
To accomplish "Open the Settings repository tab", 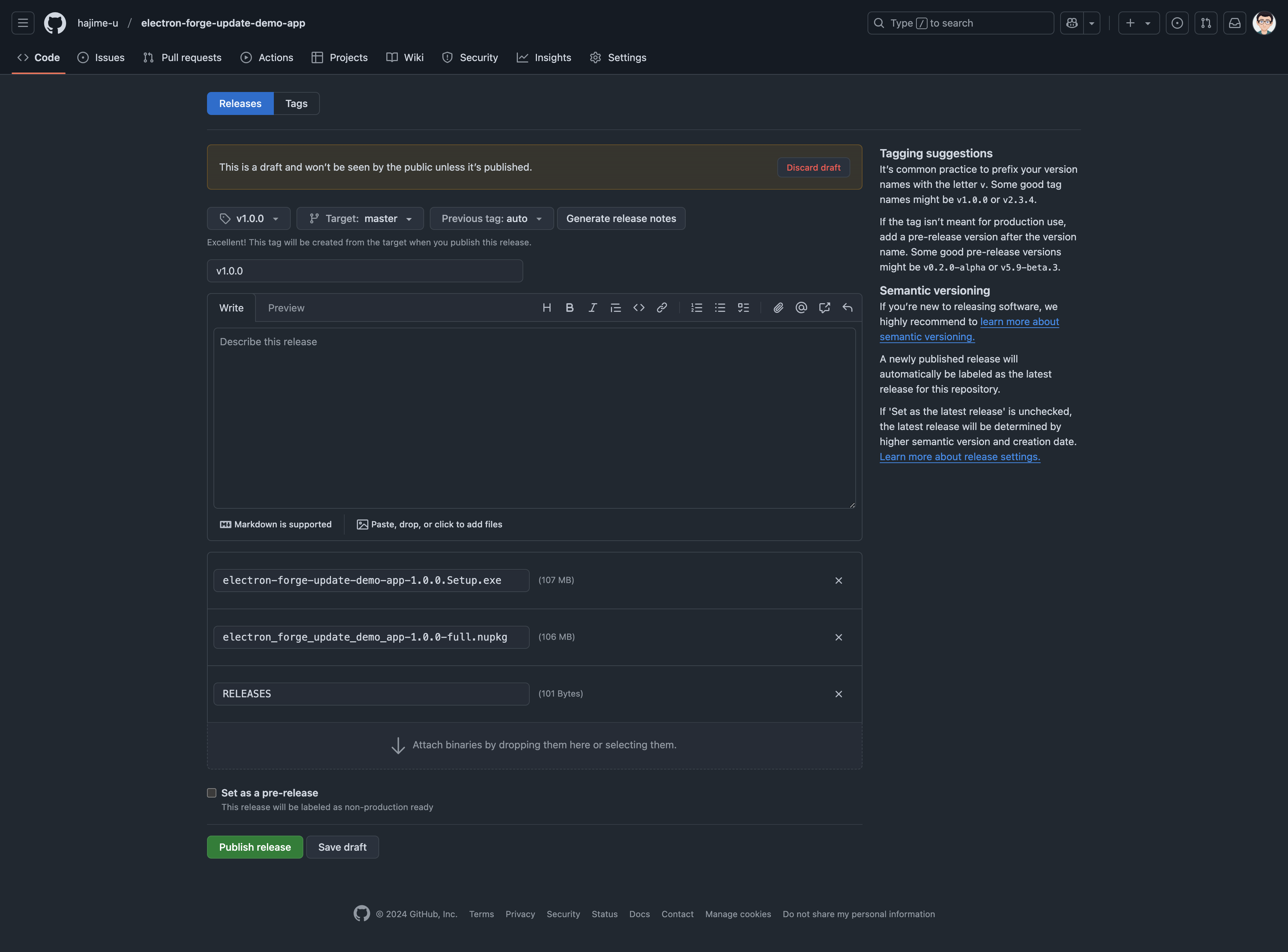I will tap(618, 57).
